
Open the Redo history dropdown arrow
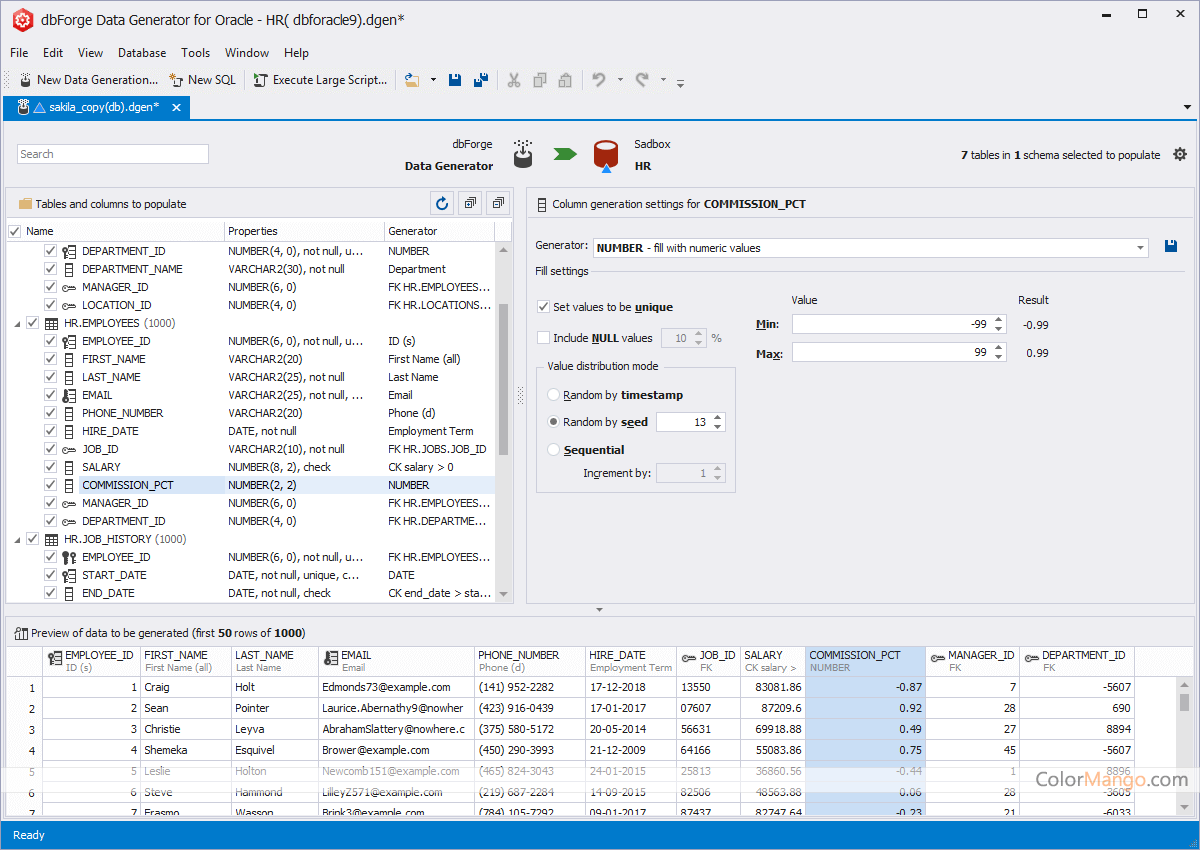coord(663,80)
